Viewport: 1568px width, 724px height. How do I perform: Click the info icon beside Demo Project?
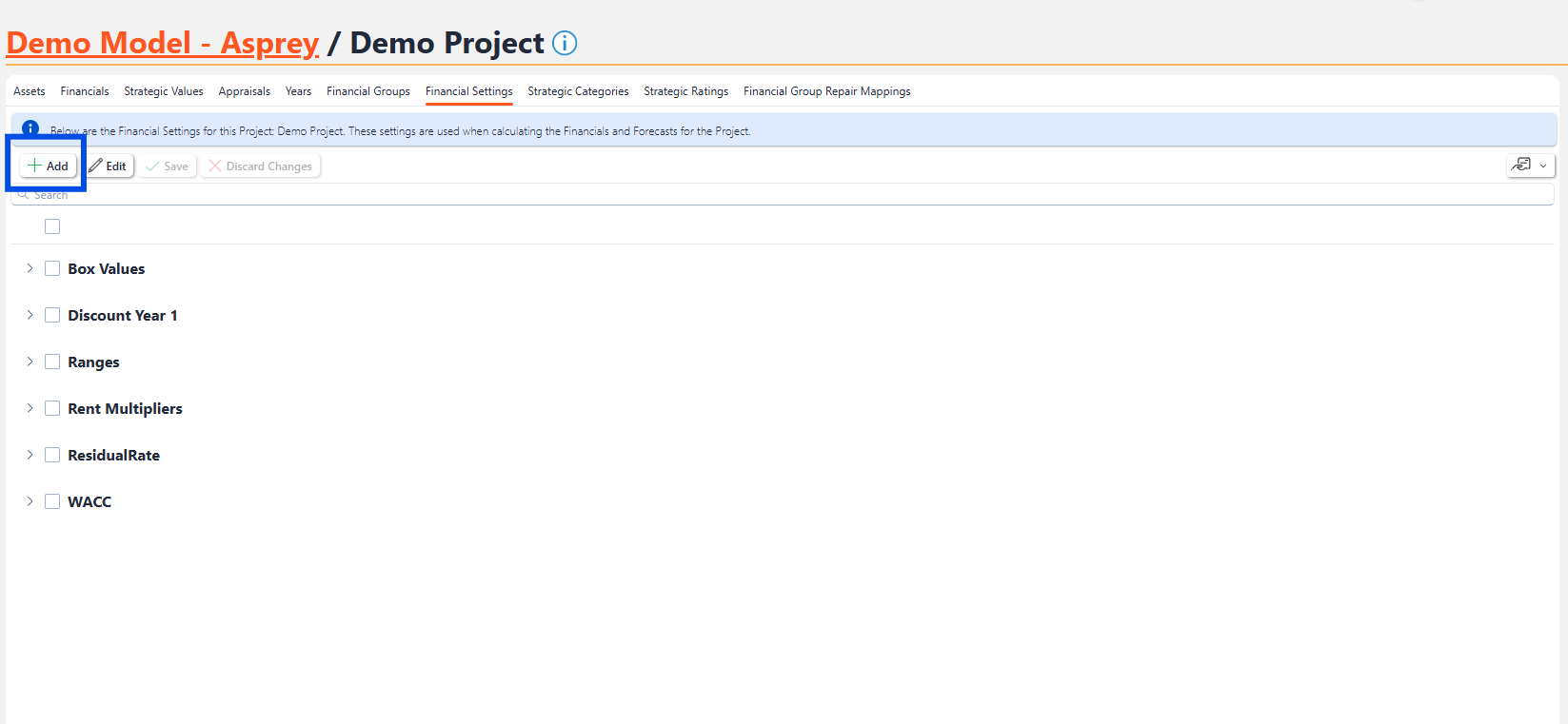[565, 44]
